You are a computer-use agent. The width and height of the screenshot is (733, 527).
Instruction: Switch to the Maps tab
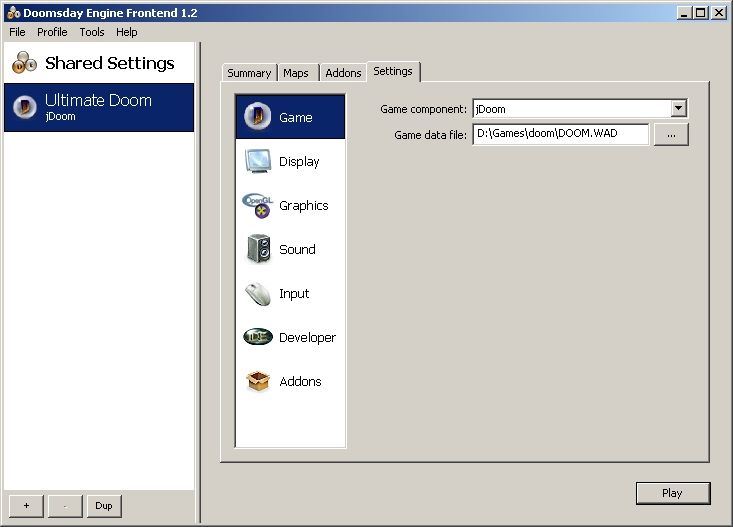[x=296, y=73]
